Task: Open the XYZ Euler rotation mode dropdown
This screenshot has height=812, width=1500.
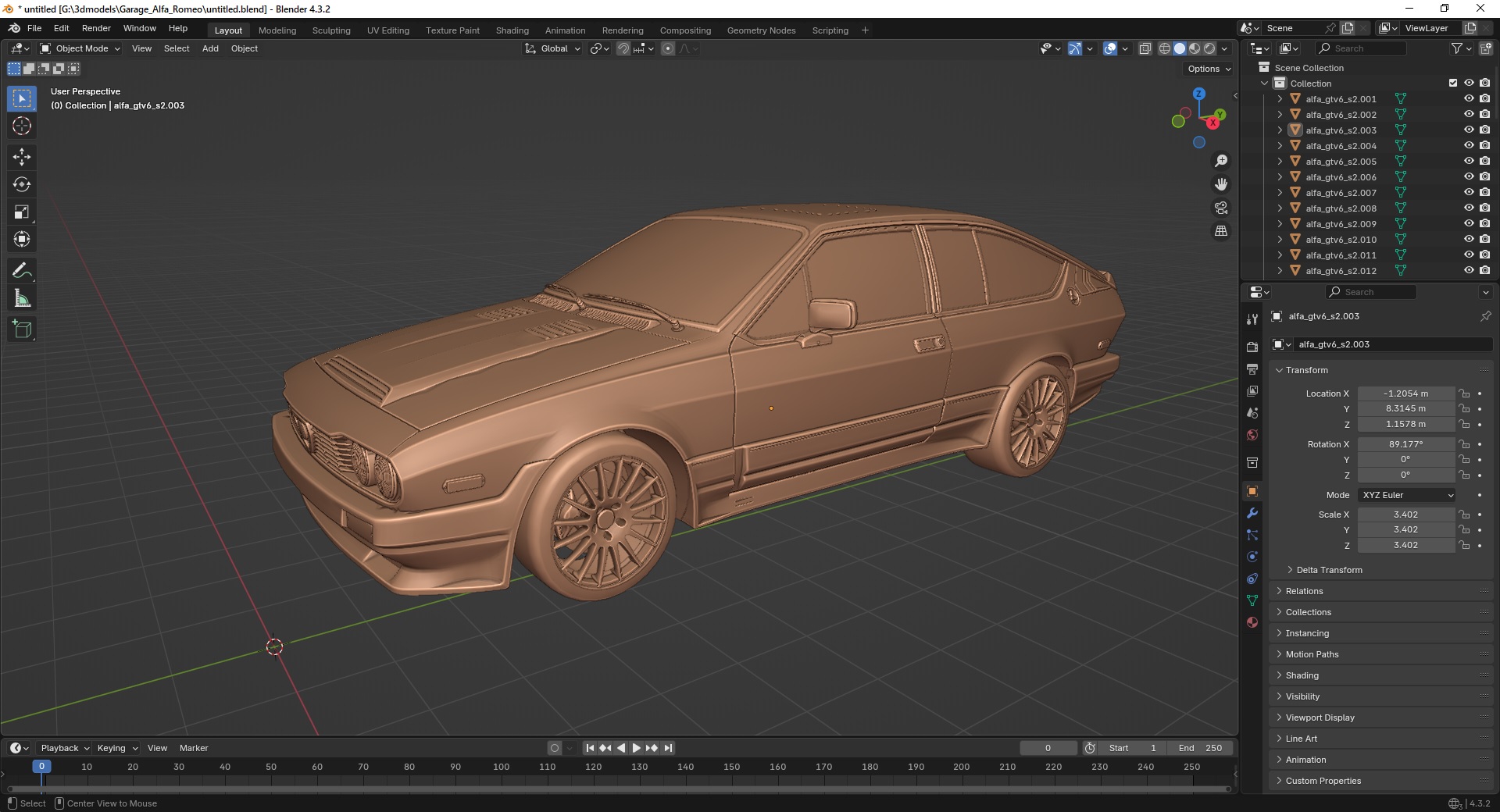Action: [1407, 495]
